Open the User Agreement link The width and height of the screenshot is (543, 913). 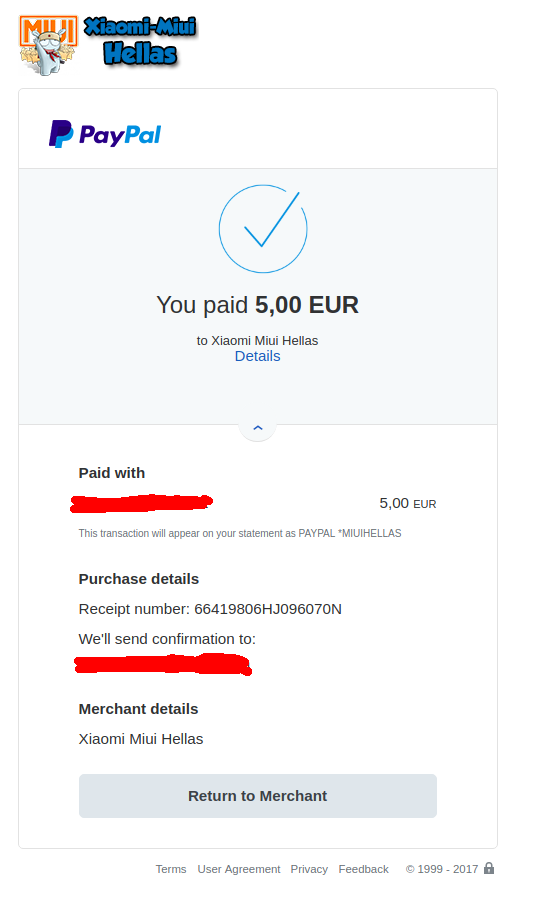coord(239,869)
